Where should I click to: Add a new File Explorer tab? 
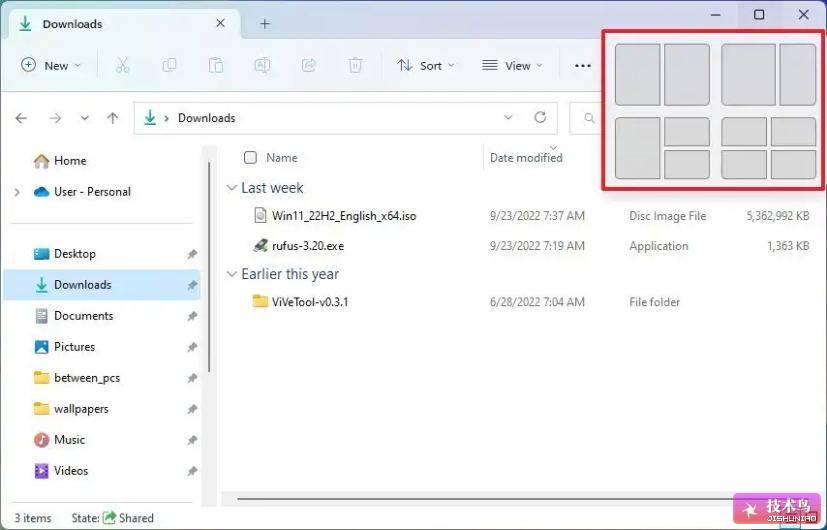pos(265,24)
